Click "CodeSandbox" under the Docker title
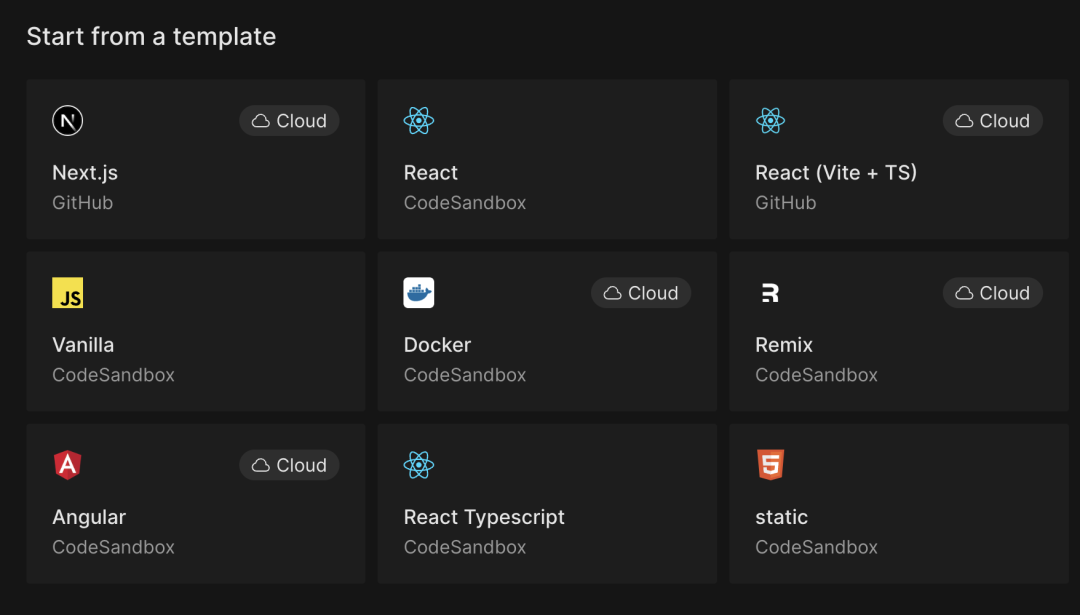Image resolution: width=1080 pixels, height=615 pixels. [465, 375]
